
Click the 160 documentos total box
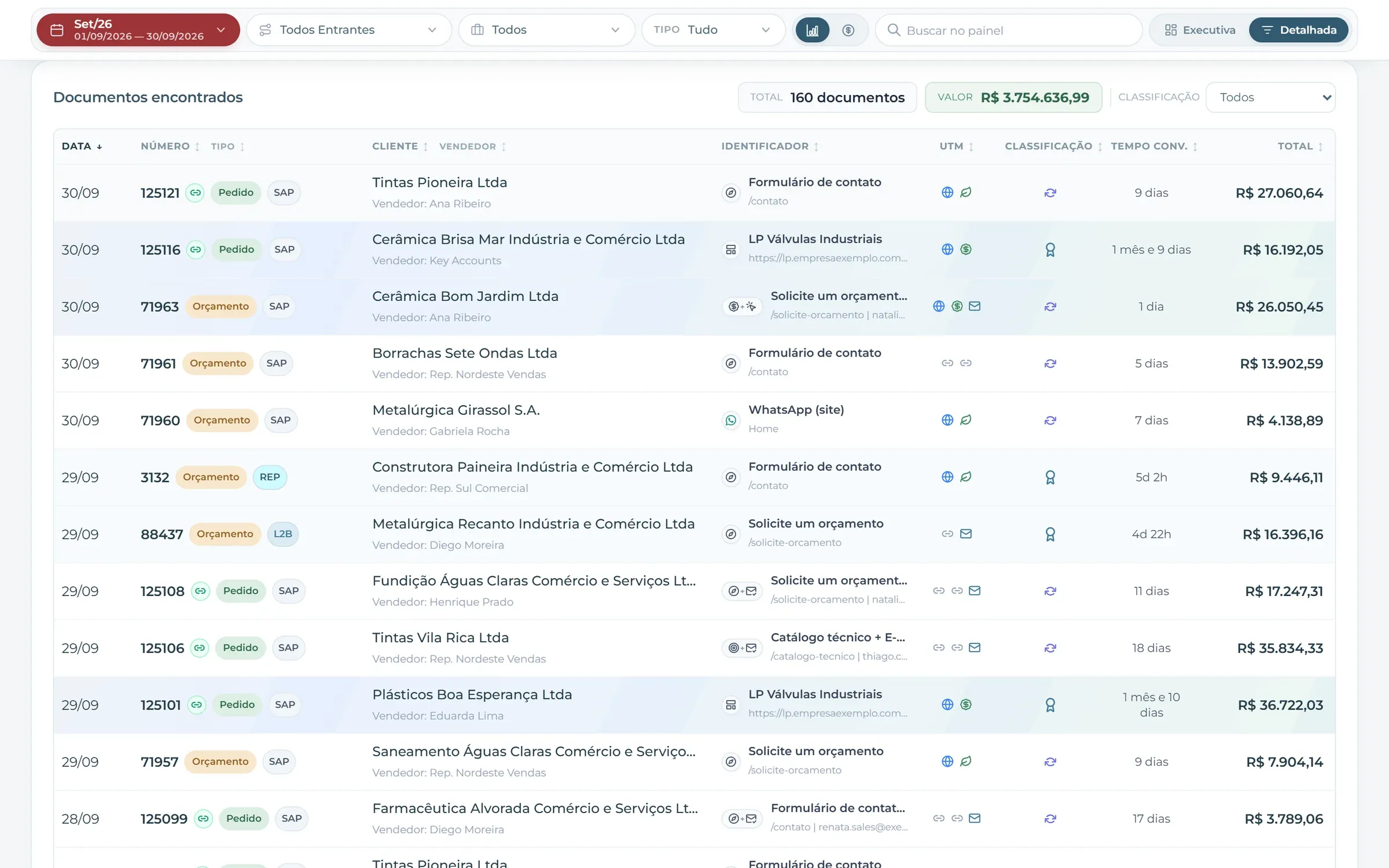(827, 97)
